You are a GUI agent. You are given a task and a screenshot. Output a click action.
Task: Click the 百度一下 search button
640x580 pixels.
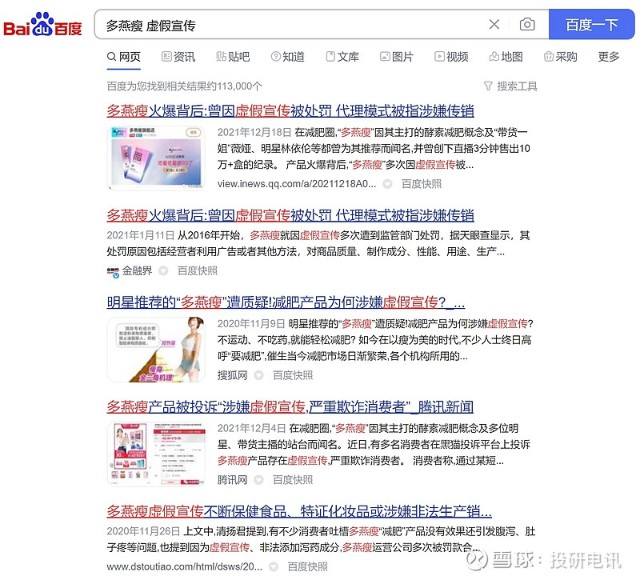[591, 24]
